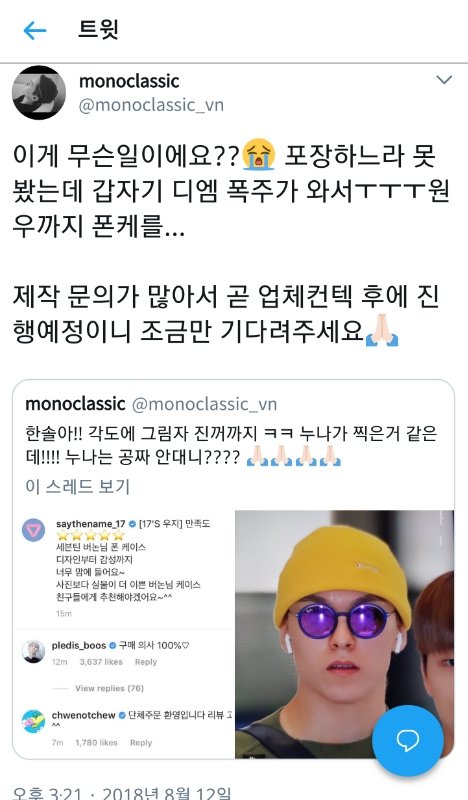Screen dimensions: 468x800
Task: Open pledis_boos username link
Action: coord(79,645)
